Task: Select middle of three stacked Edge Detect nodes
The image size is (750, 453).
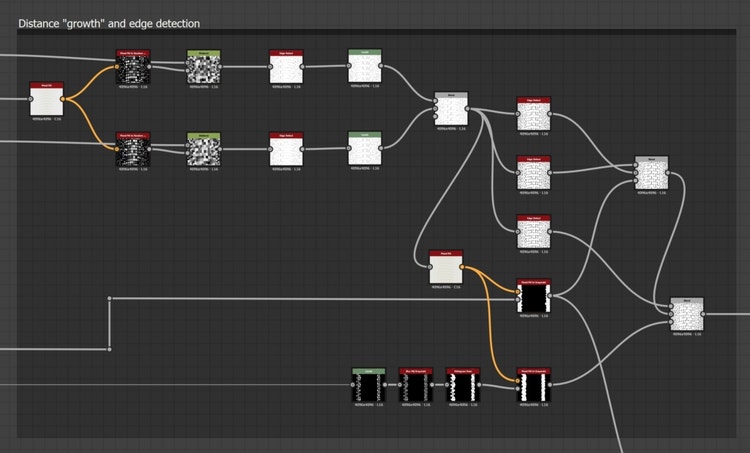Action: point(534,173)
